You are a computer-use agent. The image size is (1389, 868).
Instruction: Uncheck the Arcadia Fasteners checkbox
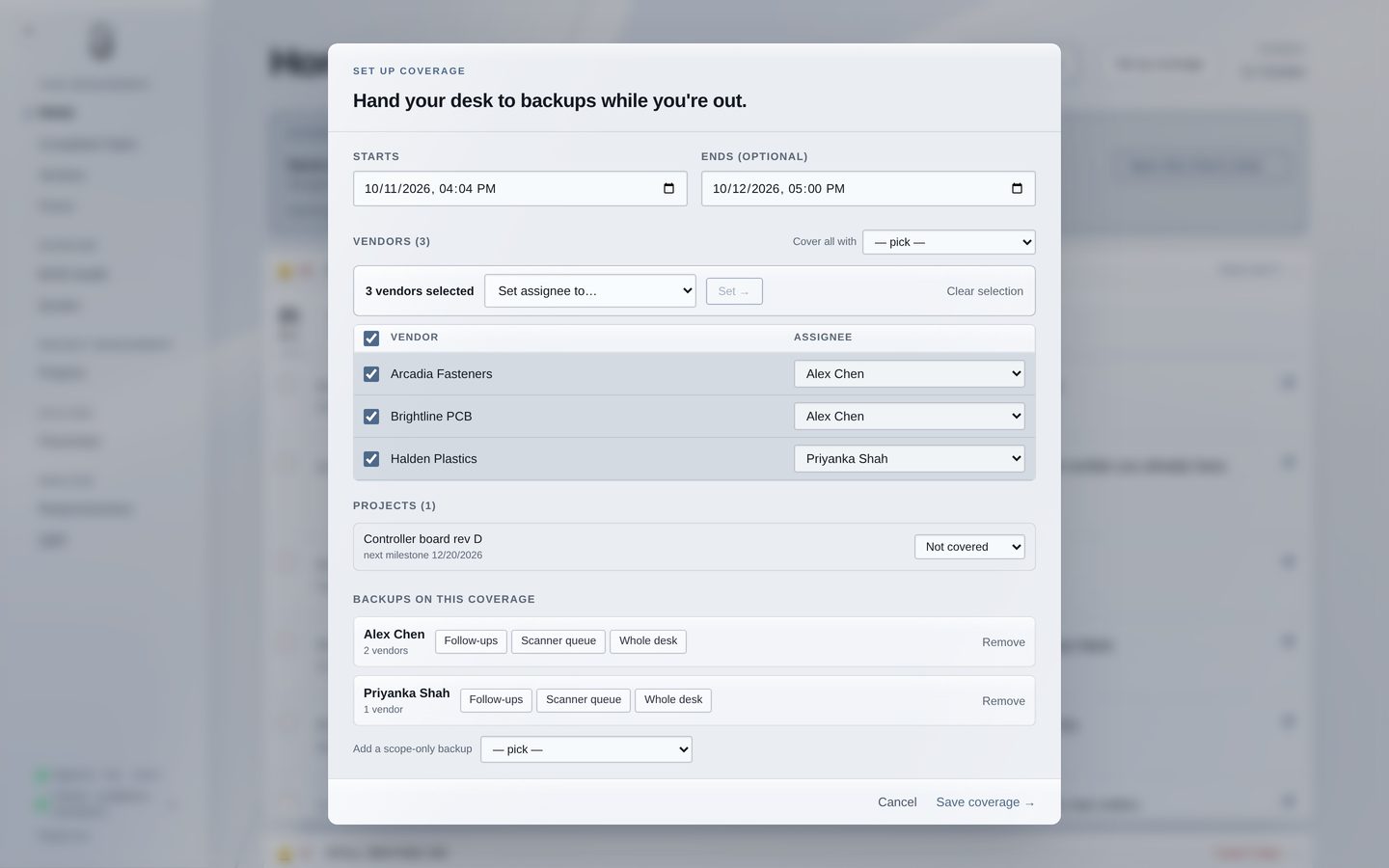pyautogui.click(x=371, y=374)
